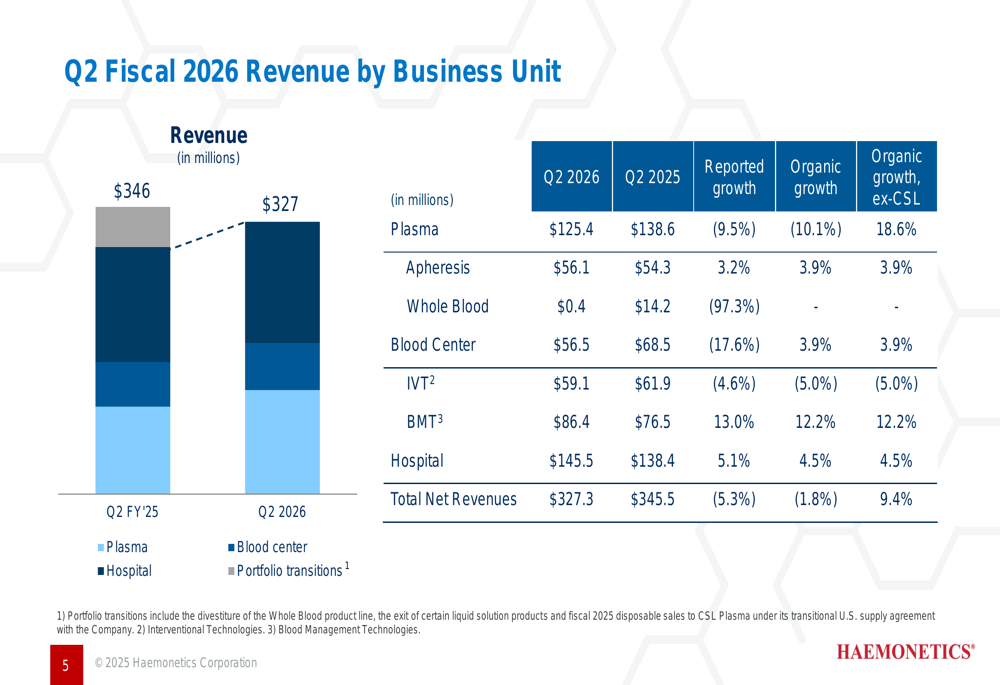The height and width of the screenshot is (685, 1000).
Task: Click the Q2 2026 table column header
Action: click(x=571, y=177)
